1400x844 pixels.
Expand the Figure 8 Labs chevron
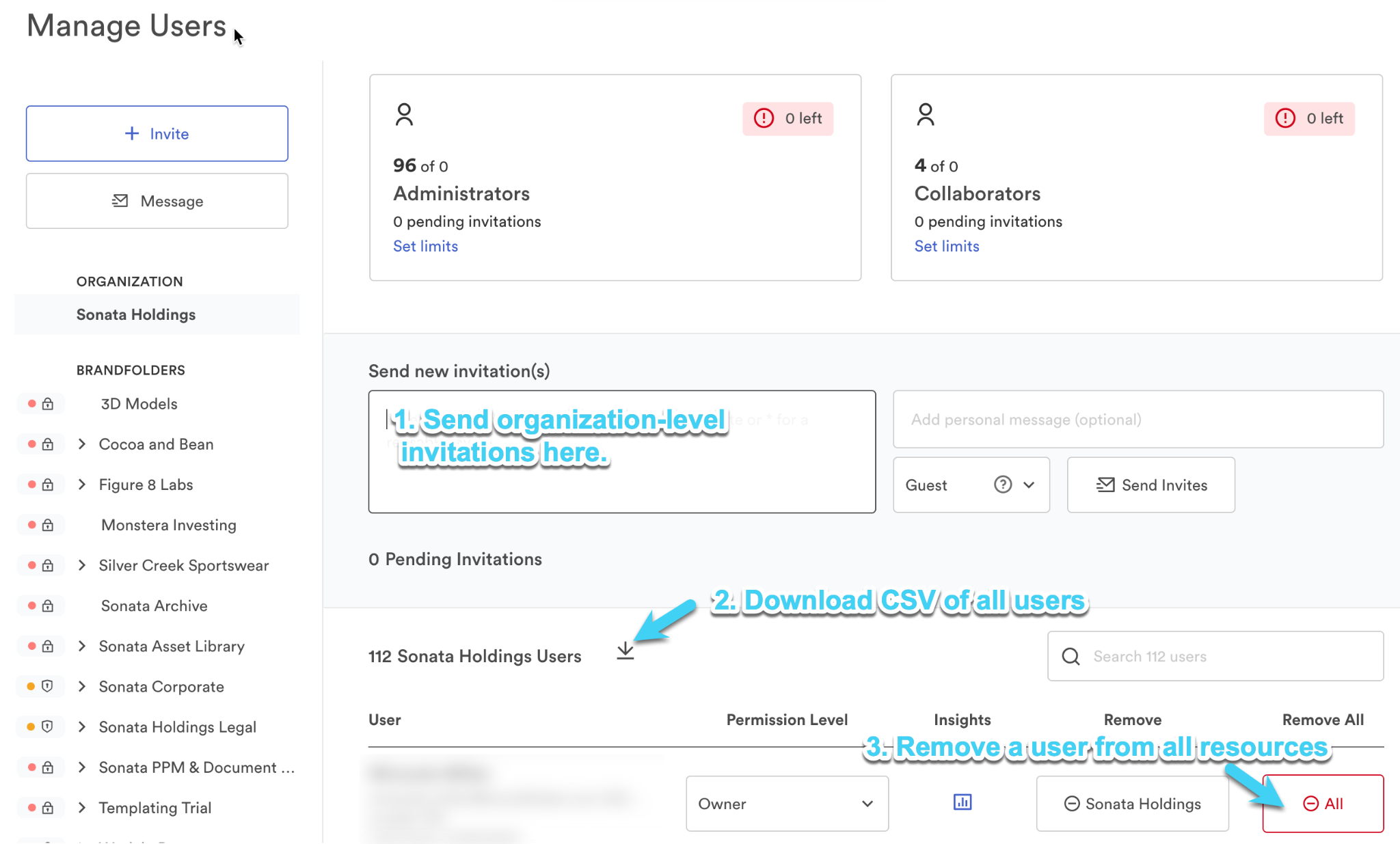(x=82, y=485)
